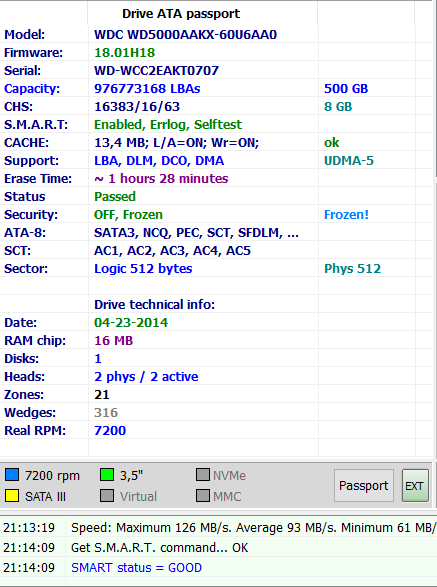
Task: Select log entry Get S.M.A.R.T. command... OK
Action: click(160, 547)
